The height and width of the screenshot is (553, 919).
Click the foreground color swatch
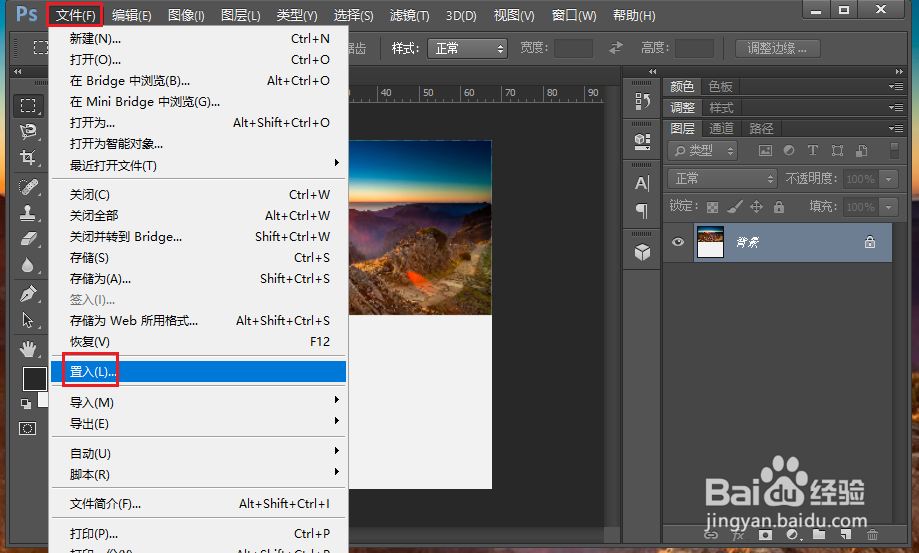point(35,378)
